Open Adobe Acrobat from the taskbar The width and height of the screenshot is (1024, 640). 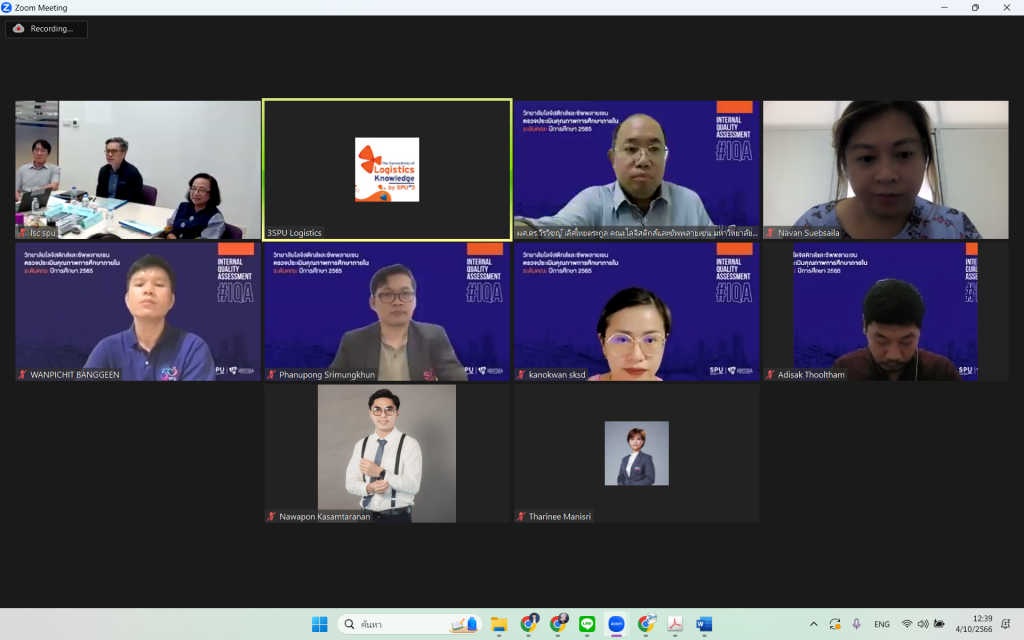(675, 624)
